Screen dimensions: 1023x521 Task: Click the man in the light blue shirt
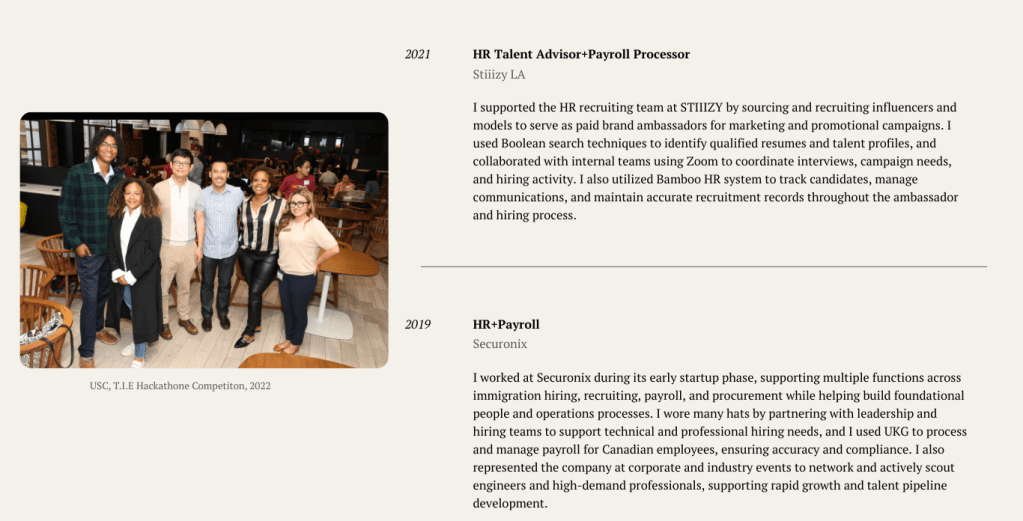point(219,235)
